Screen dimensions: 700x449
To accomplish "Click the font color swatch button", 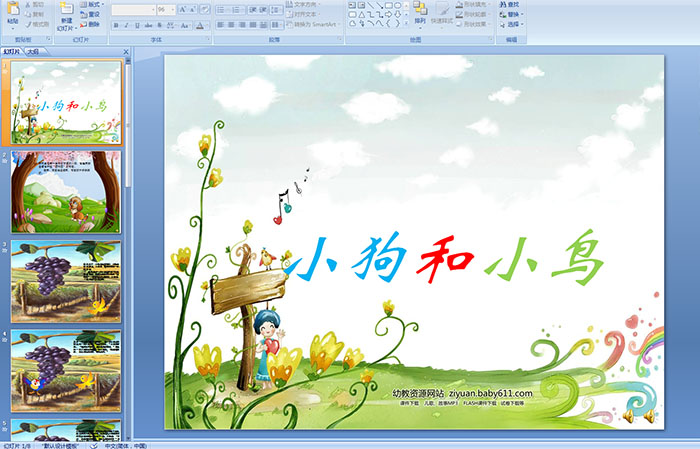I will pyautogui.click(x=200, y=24).
